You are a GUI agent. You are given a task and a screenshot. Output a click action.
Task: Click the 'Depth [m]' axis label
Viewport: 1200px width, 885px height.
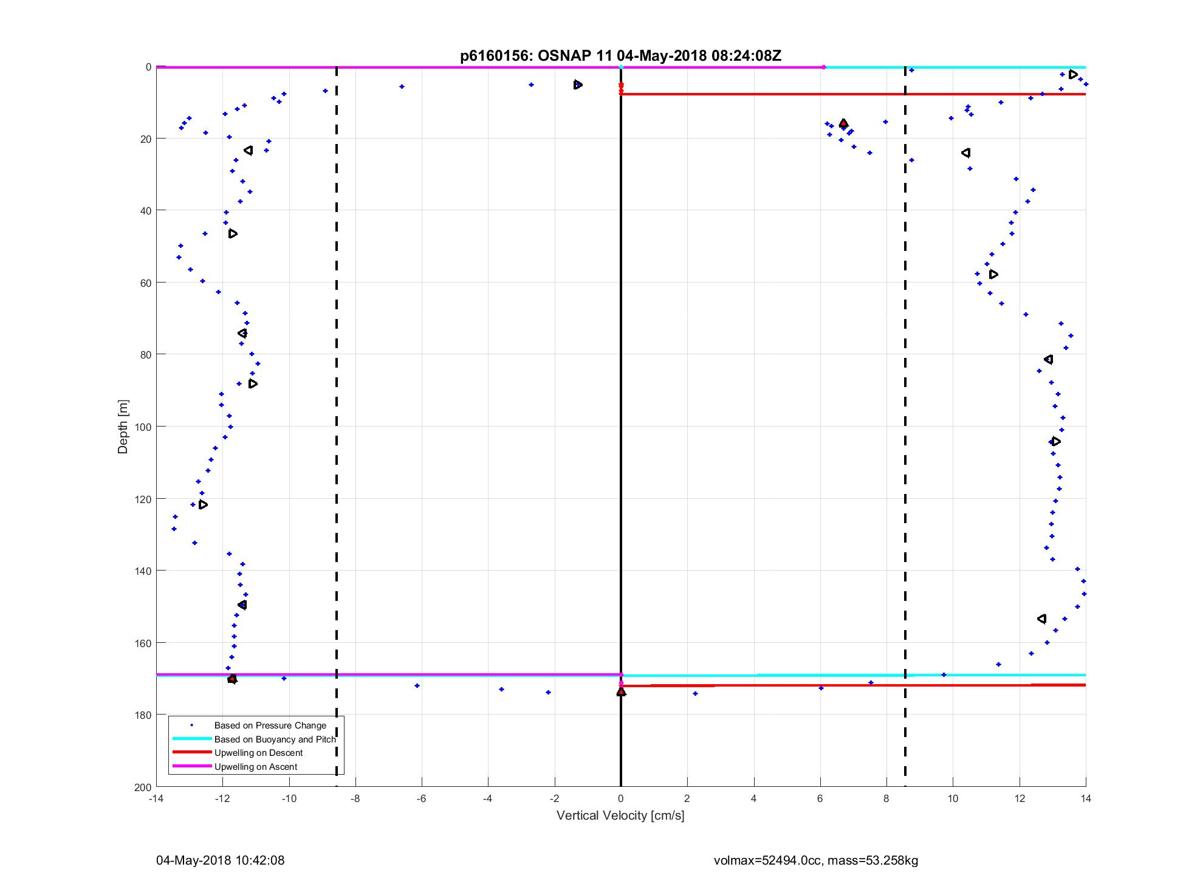pyautogui.click(x=123, y=427)
